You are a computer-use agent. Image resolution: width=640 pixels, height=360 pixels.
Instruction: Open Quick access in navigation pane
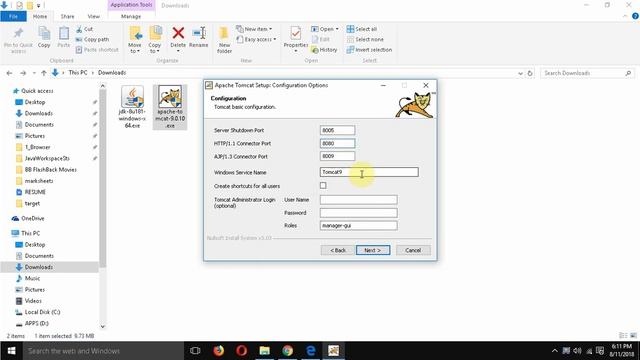coord(37,91)
